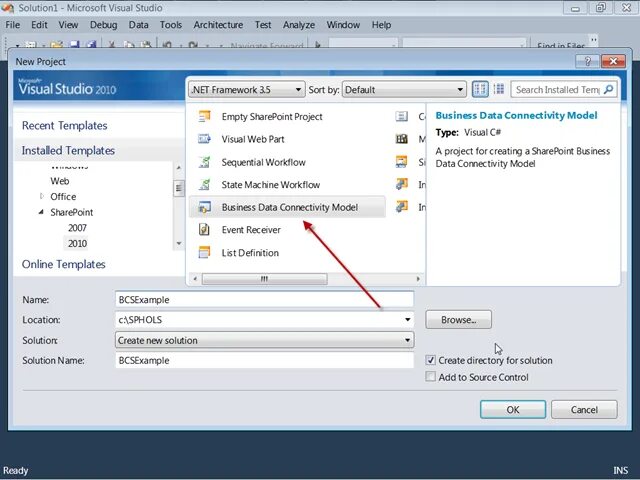Open the Help menu
Viewport: 640px width, 480px height.
click(381, 25)
